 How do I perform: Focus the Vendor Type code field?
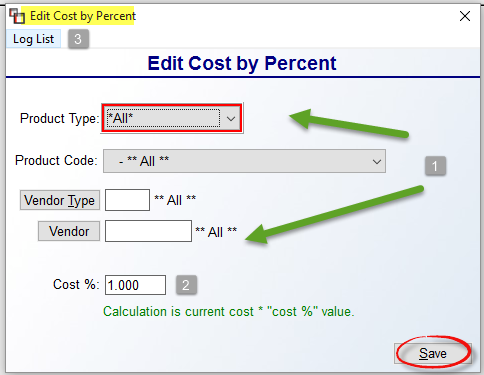click(127, 200)
